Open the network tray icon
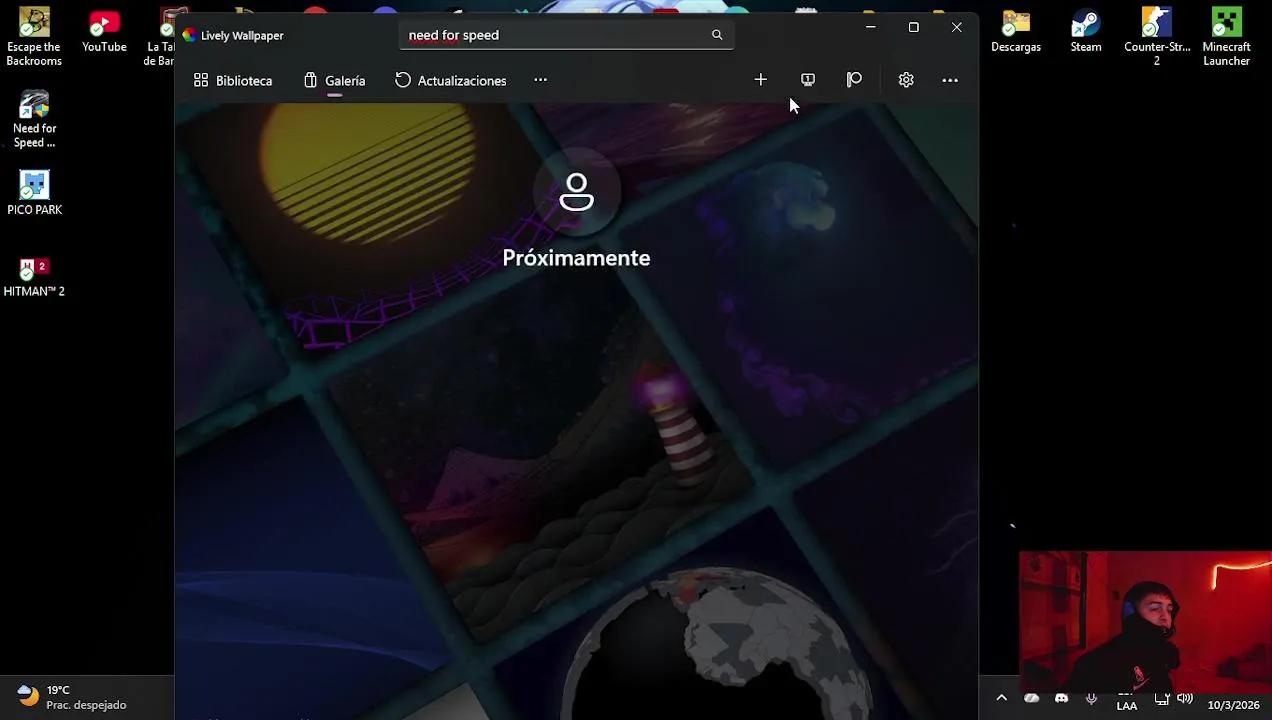Screen dimensions: 1272x720 pyautogui.click(x=1161, y=698)
